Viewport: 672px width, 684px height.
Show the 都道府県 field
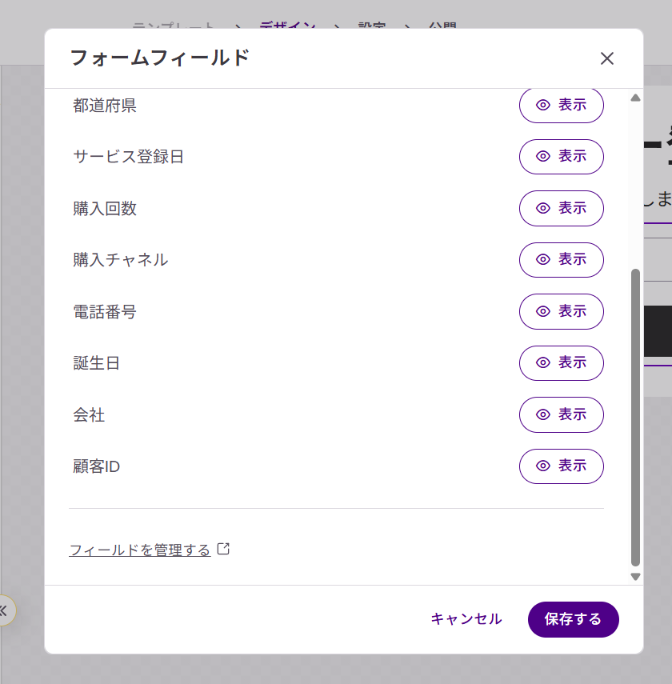(561, 105)
